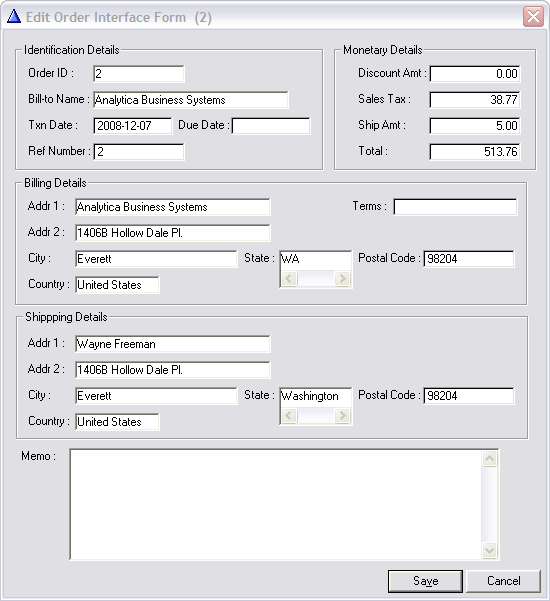This screenshot has height=601, width=550.
Task: Click the Monetary Details group label
Action: (383, 50)
